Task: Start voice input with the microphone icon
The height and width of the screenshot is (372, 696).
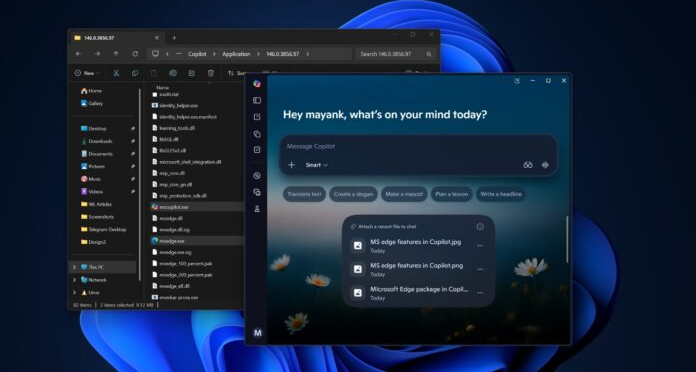Action: pyautogui.click(x=545, y=165)
